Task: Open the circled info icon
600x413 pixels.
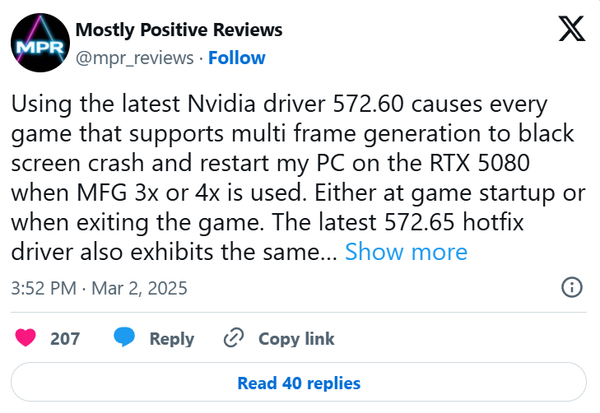Action: click(x=572, y=287)
